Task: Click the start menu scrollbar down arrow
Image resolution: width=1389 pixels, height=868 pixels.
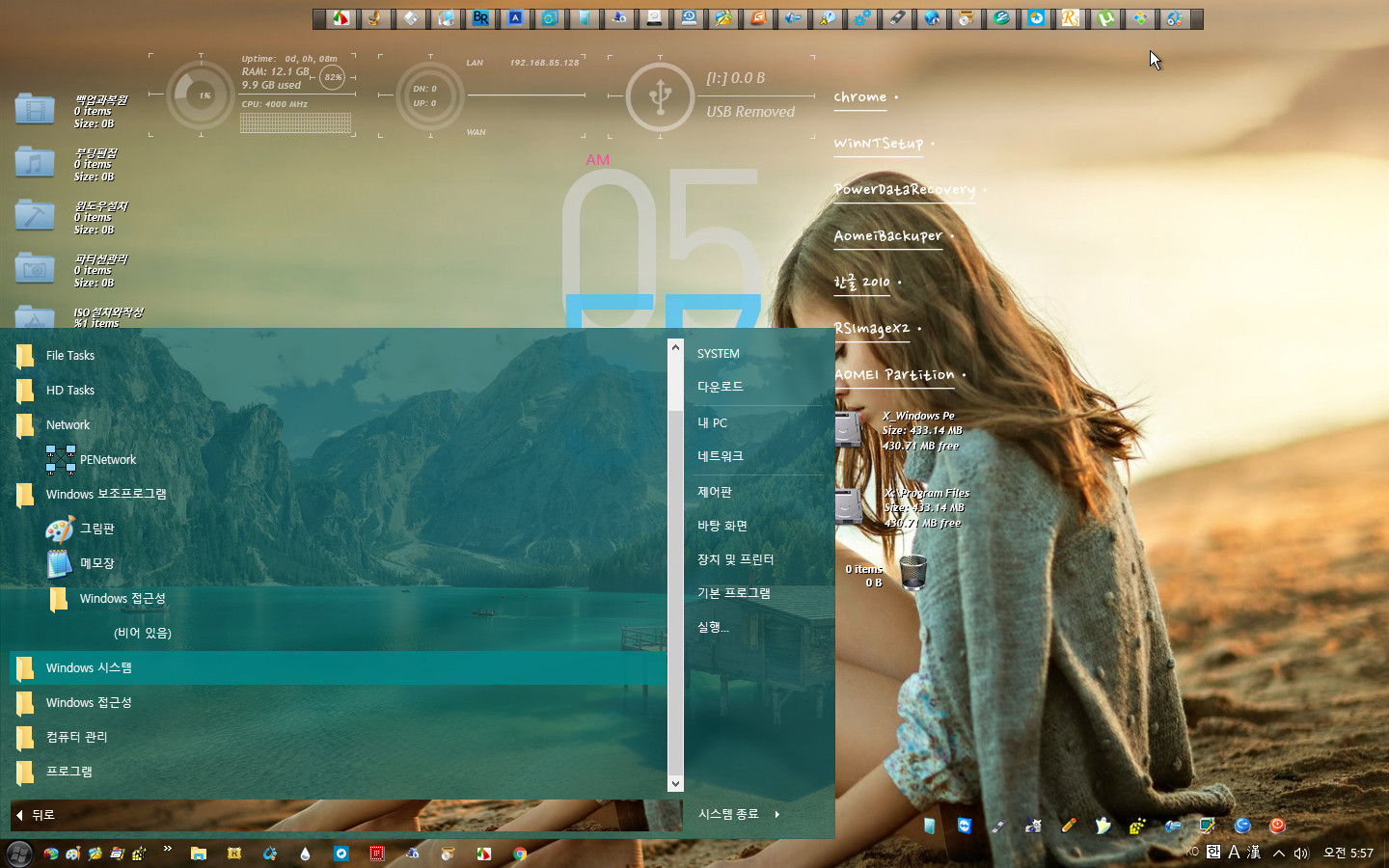Action: point(675,784)
